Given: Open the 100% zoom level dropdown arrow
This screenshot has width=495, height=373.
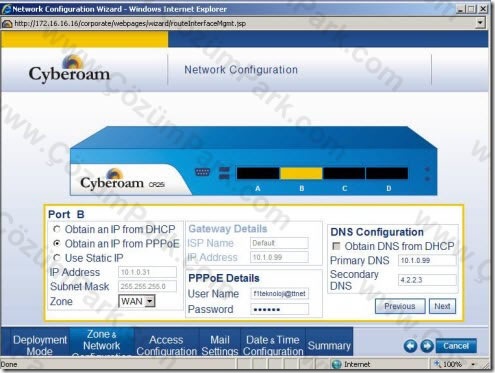Looking at the screenshot, I should [473, 364].
